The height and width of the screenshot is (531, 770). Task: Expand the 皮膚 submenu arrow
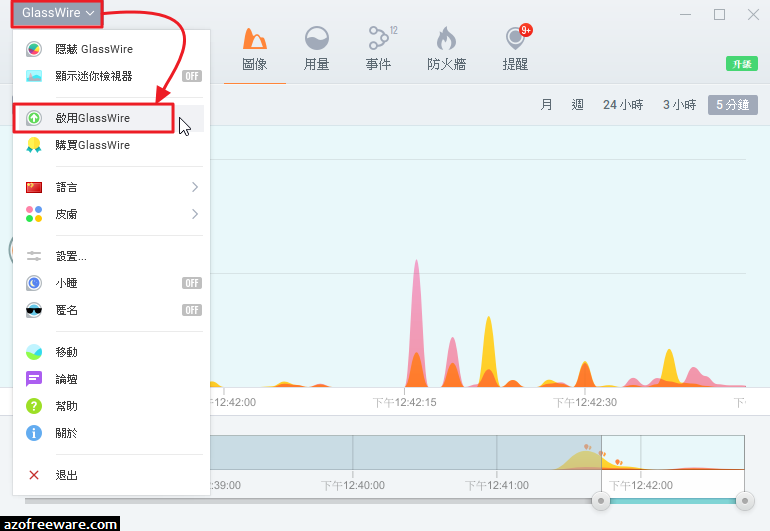coord(195,214)
